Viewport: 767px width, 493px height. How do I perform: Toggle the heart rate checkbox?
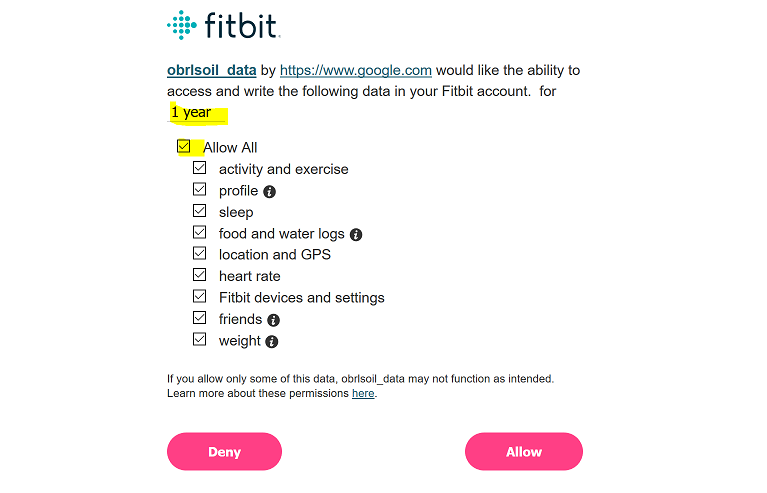point(200,275)
